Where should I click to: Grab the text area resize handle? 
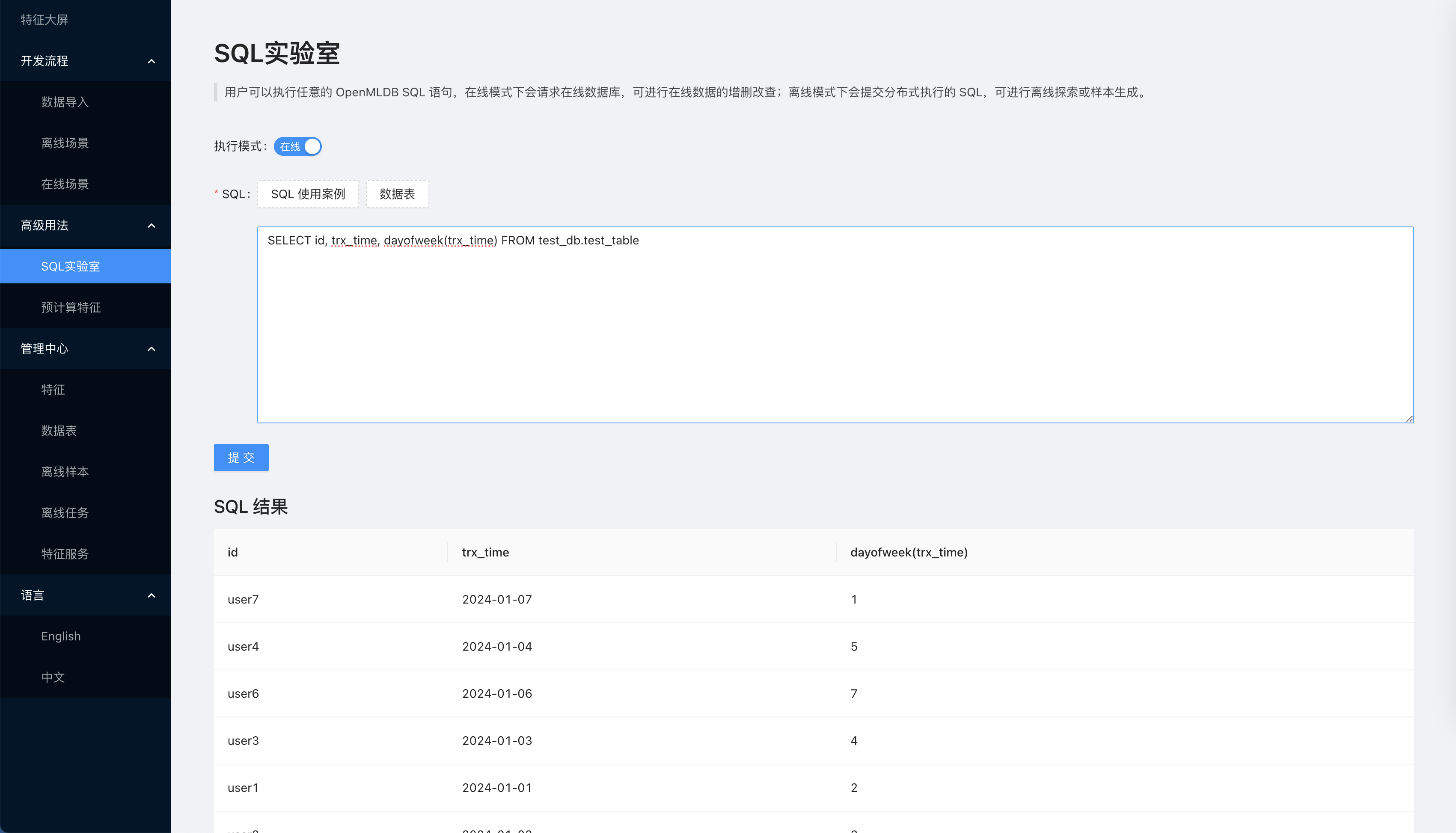click(1409, 419)
